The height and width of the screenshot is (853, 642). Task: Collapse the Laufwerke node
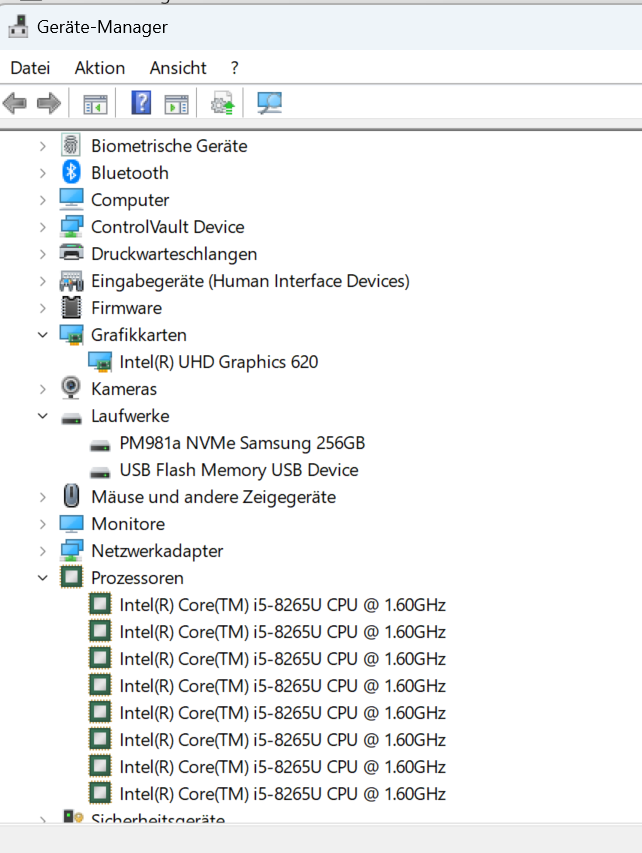(x=42, y=416)
